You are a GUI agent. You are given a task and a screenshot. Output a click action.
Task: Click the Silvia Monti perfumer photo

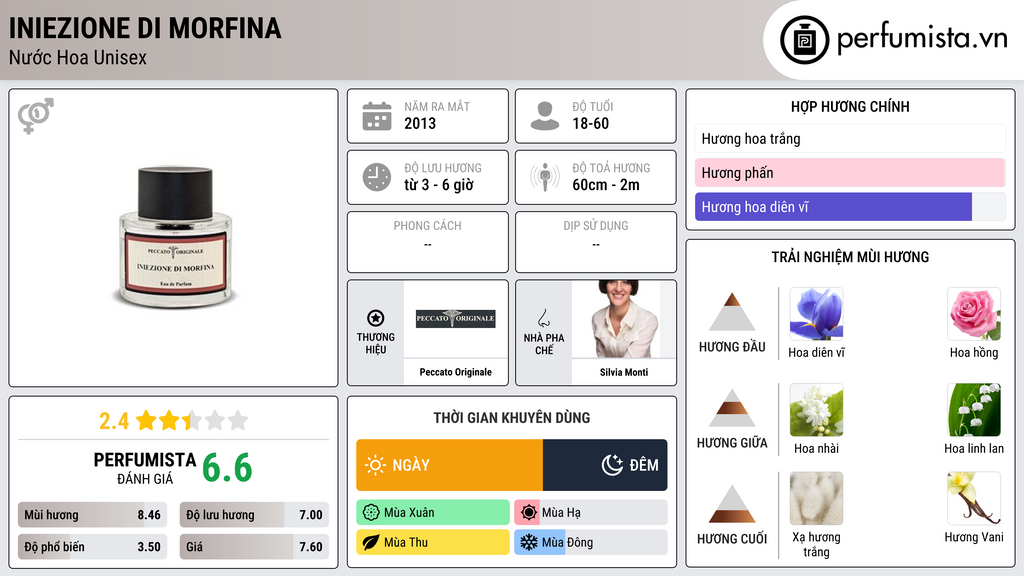pos(624,319)
